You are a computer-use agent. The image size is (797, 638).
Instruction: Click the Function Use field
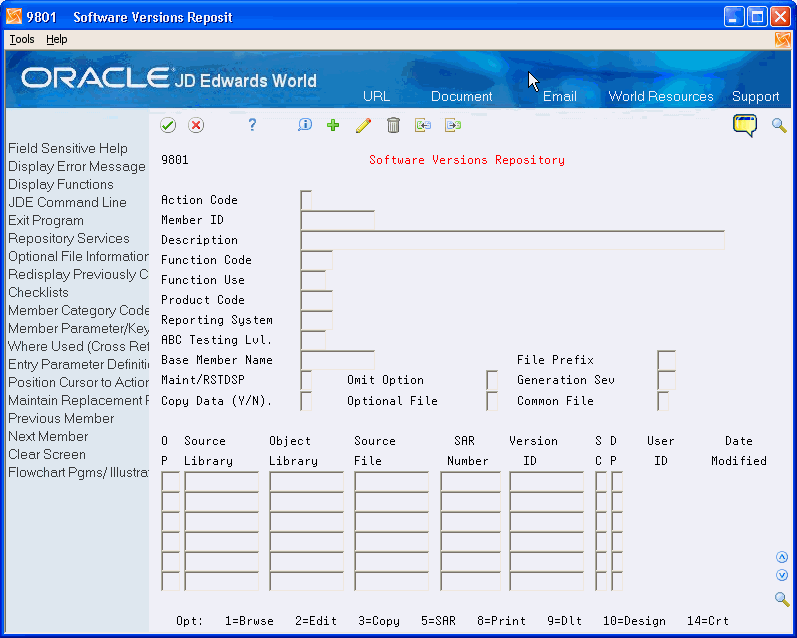313,280
